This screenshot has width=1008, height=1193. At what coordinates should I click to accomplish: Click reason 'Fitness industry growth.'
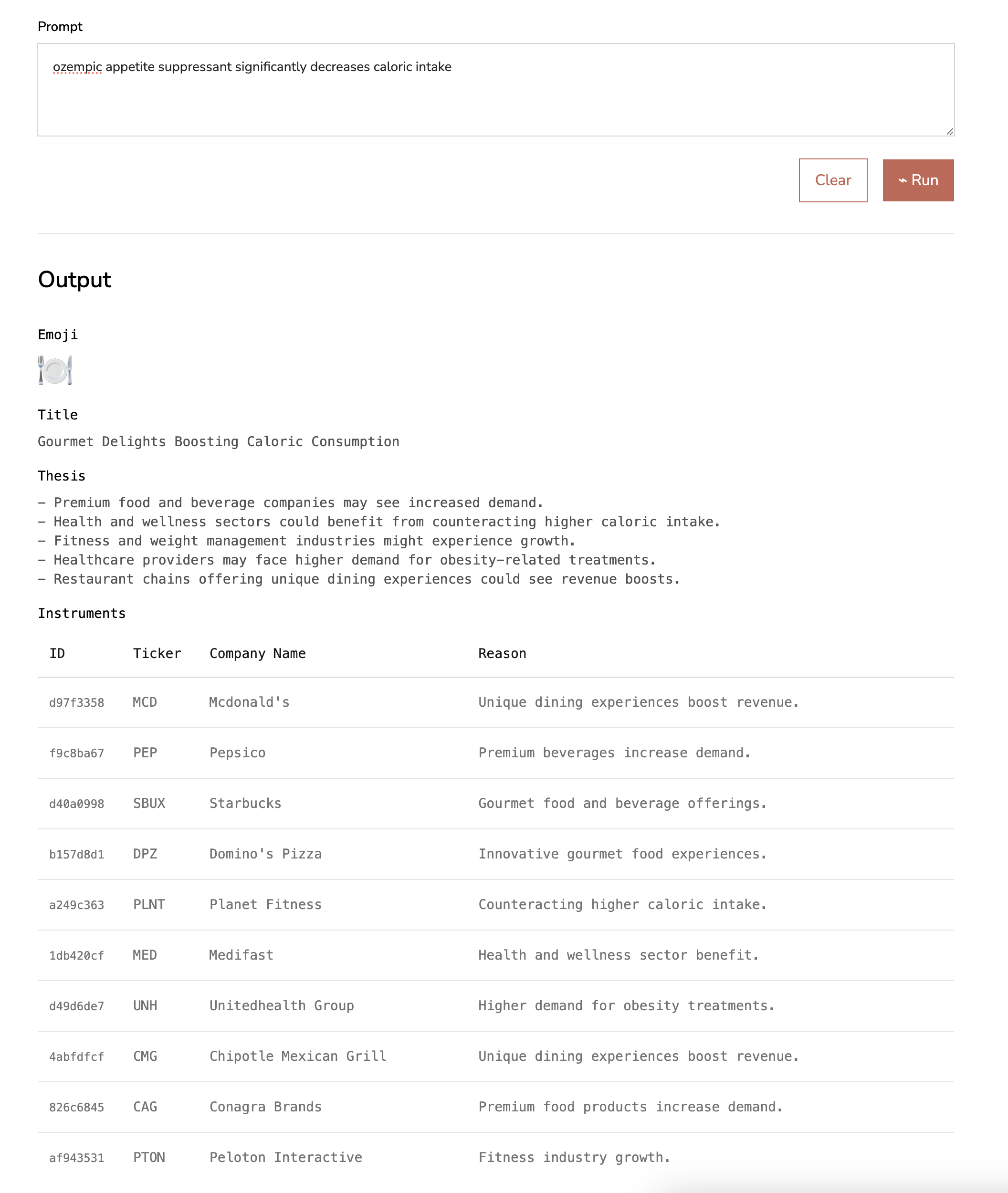click(574, 1157)
